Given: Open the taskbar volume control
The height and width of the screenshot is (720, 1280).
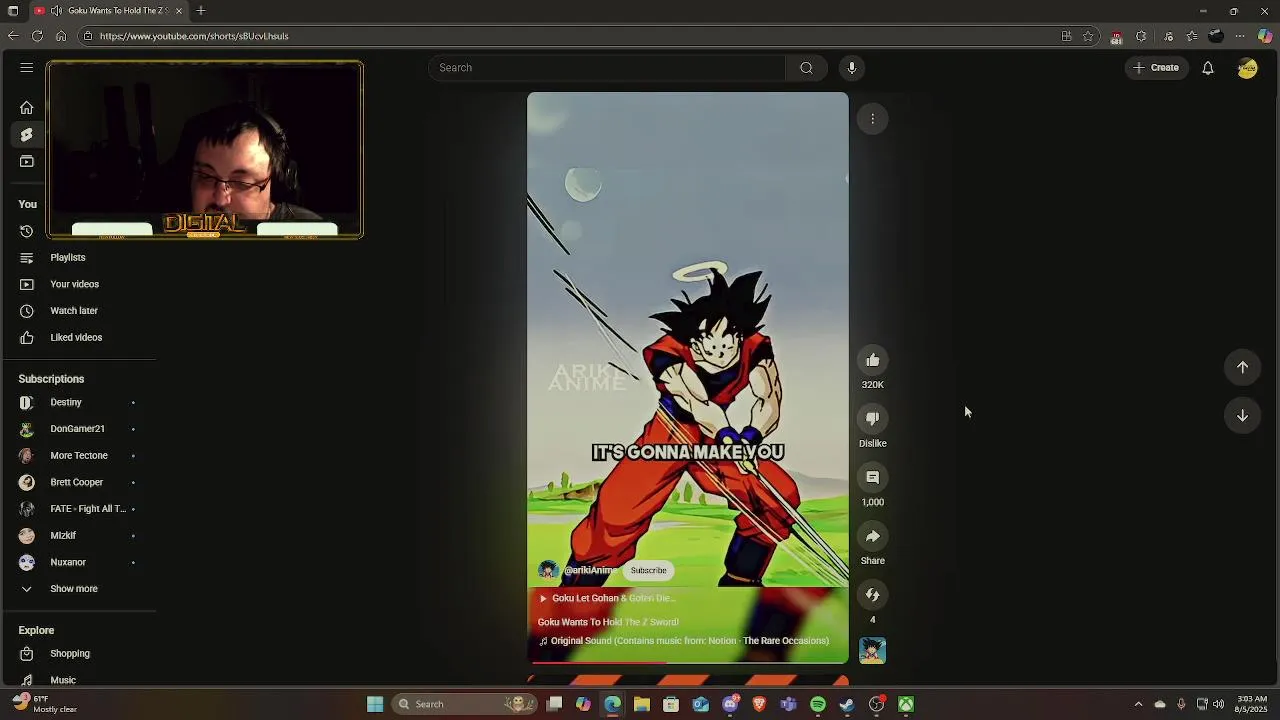Looking at the screenshot, I should click(x=1218, y=704).
